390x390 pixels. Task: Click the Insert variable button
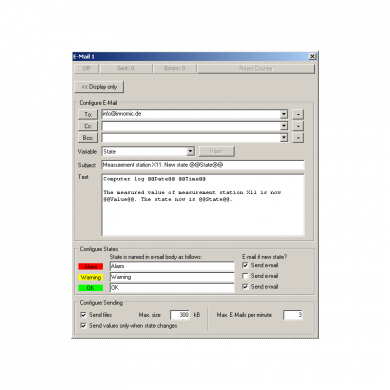(217, 151)
